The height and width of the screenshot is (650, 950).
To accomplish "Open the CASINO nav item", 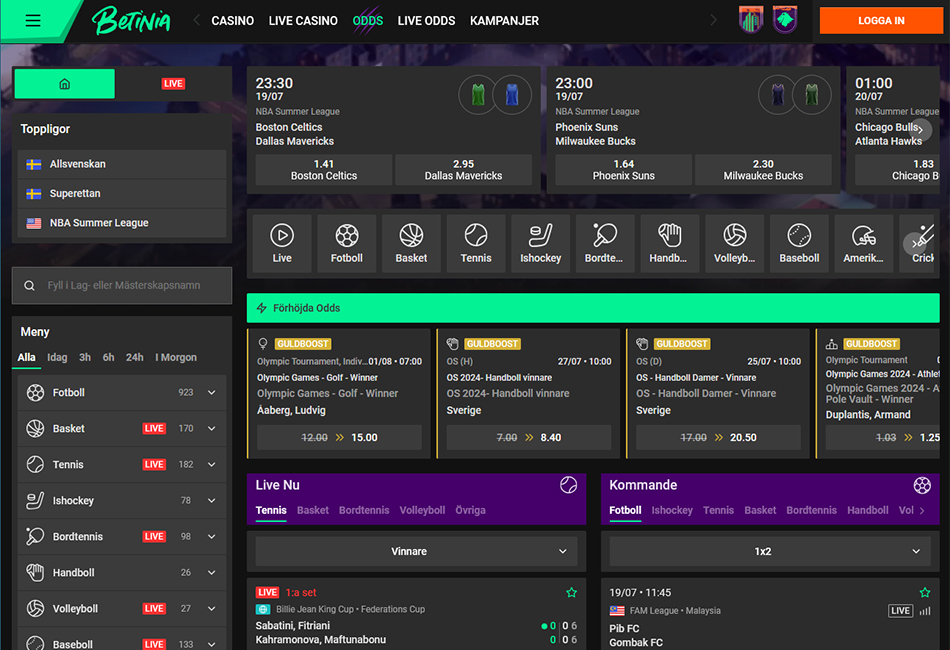I will [x=233, y=21].
